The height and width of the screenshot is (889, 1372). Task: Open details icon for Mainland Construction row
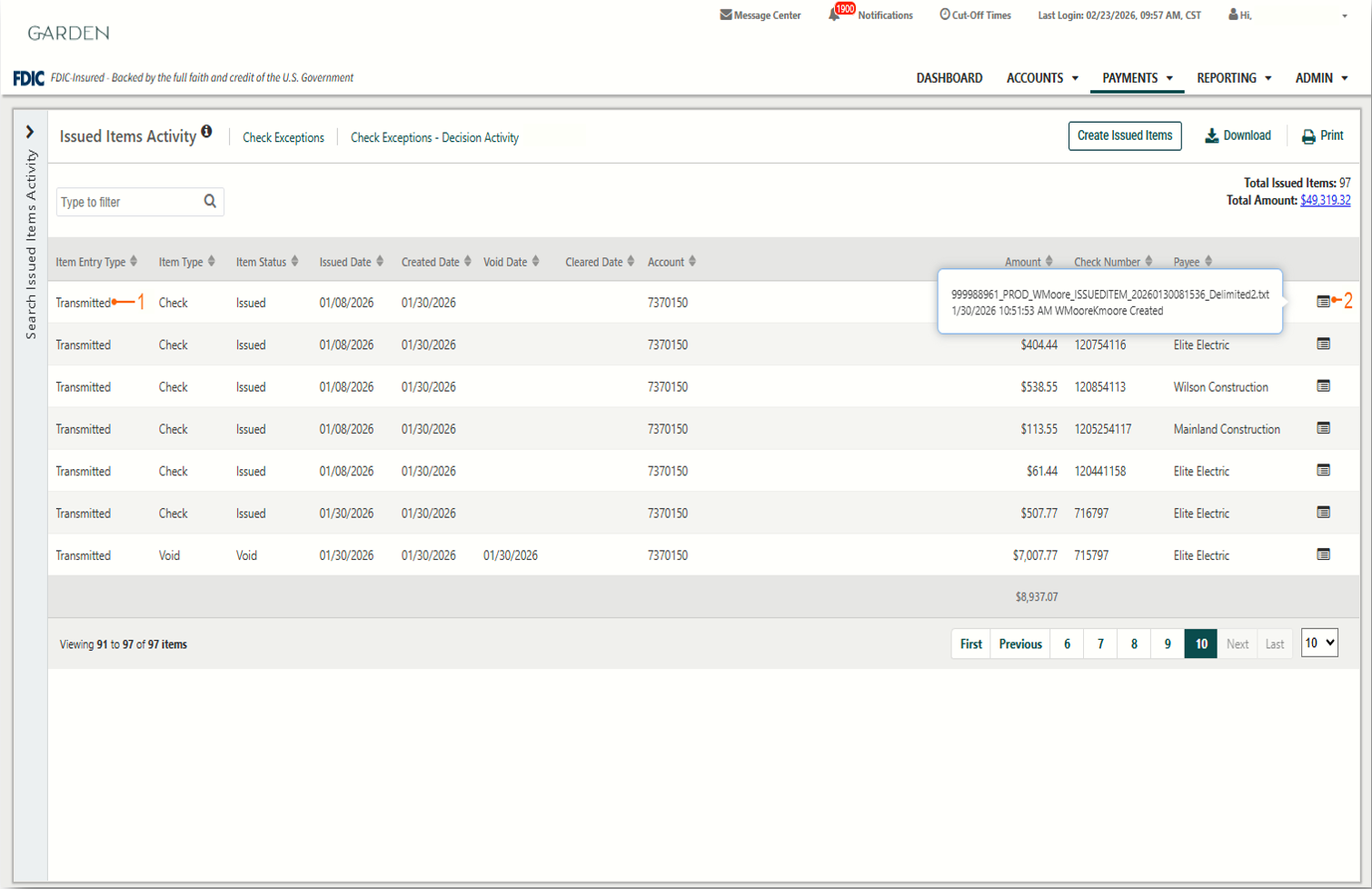click(x=1323, y=428)
